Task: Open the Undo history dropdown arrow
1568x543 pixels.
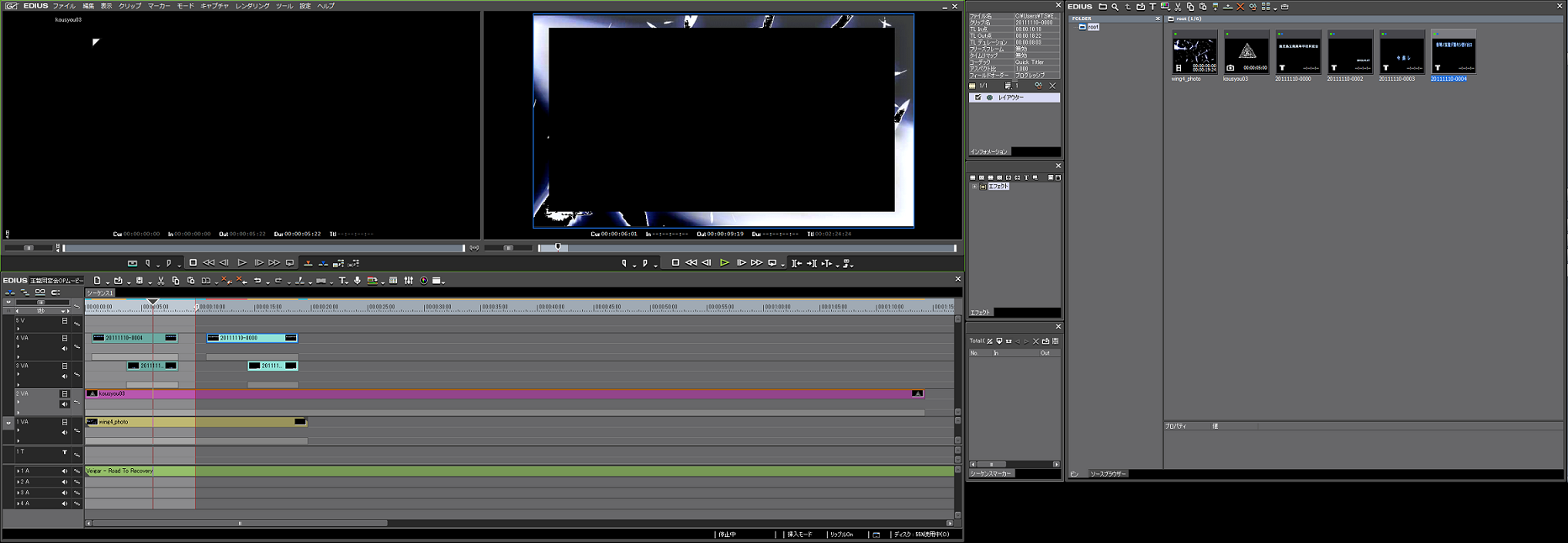Action: click(x=268, y=282)
